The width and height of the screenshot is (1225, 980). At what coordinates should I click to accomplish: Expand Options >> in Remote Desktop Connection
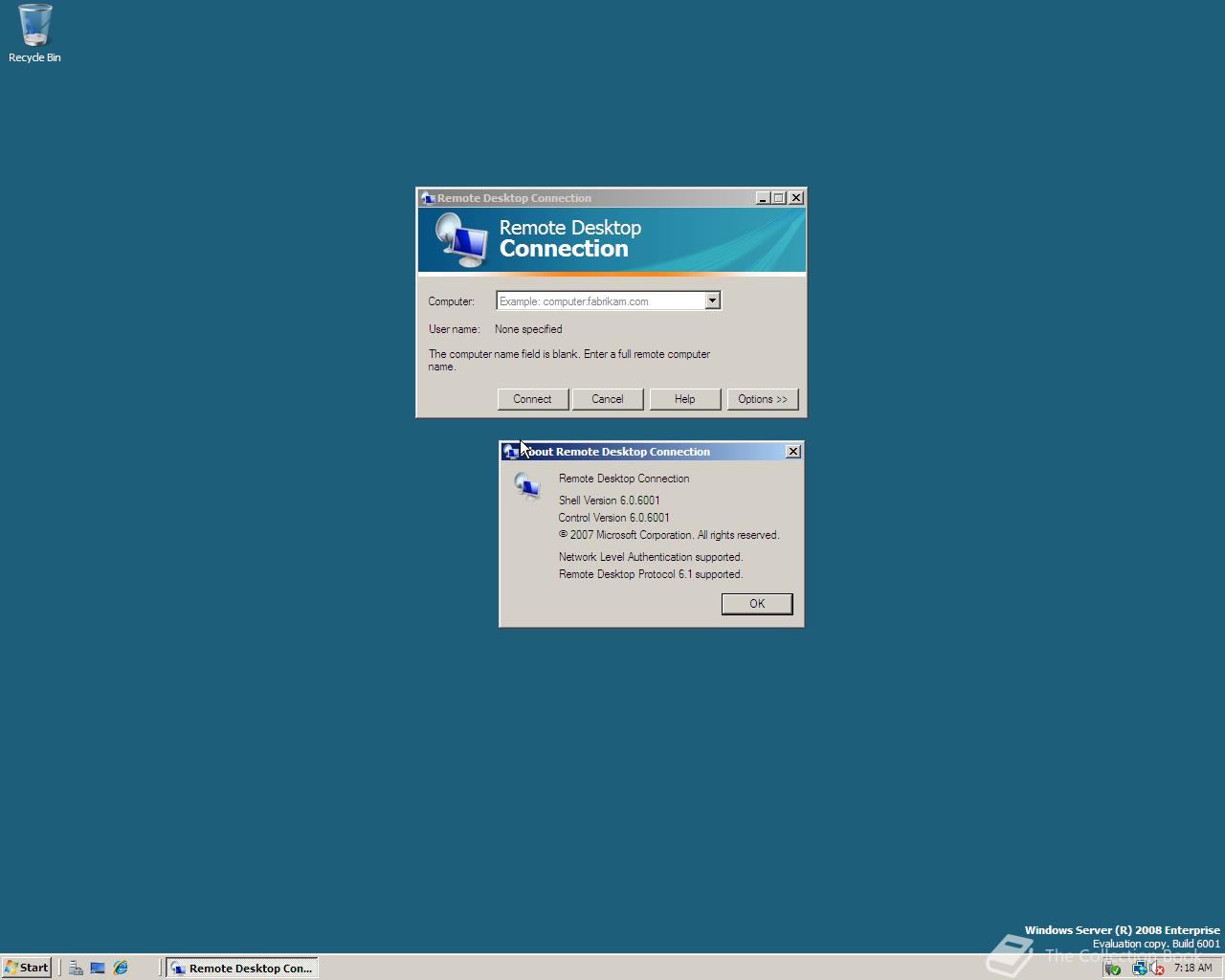tap(763, 399)
